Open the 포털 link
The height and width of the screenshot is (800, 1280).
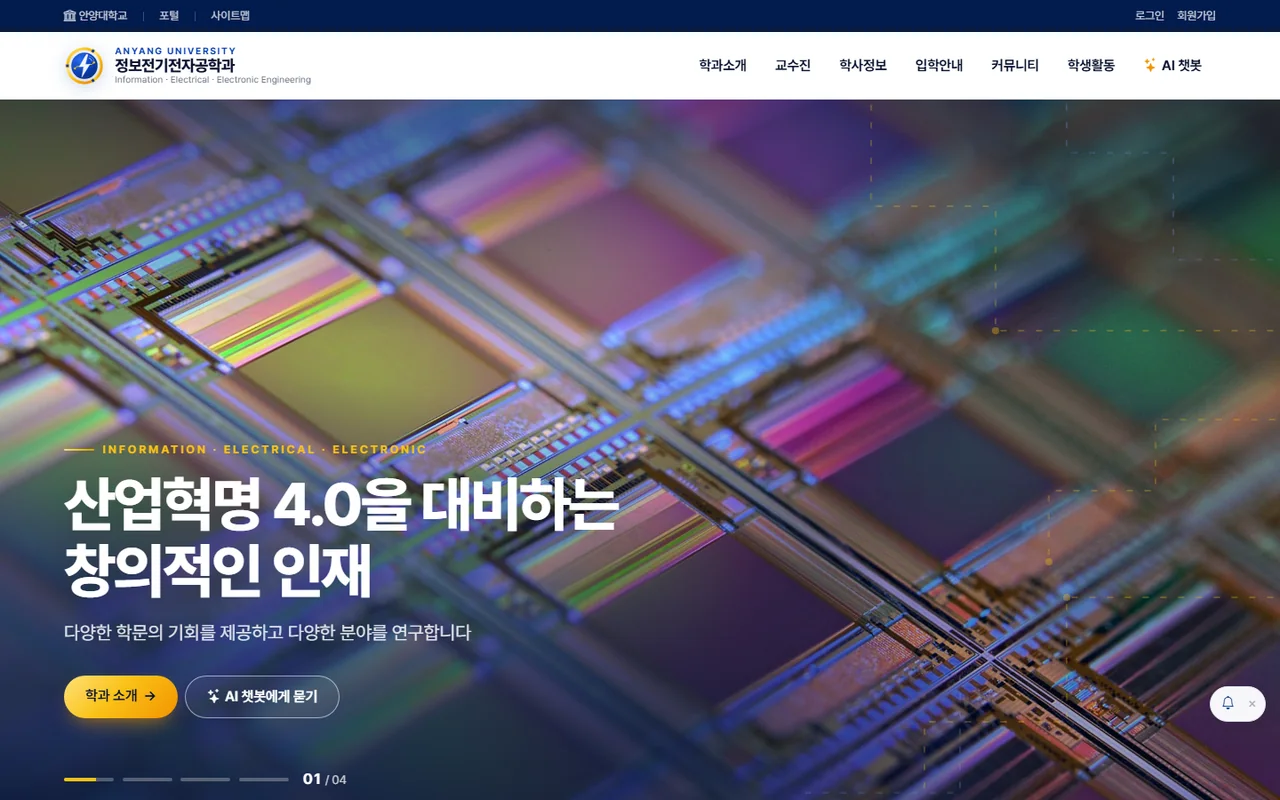[x=169, y=16]
